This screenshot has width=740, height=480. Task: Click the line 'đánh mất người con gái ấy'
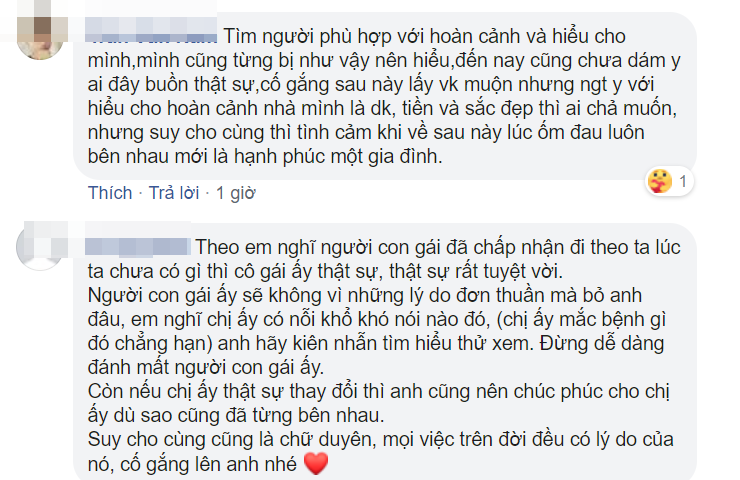click(206, 367)
